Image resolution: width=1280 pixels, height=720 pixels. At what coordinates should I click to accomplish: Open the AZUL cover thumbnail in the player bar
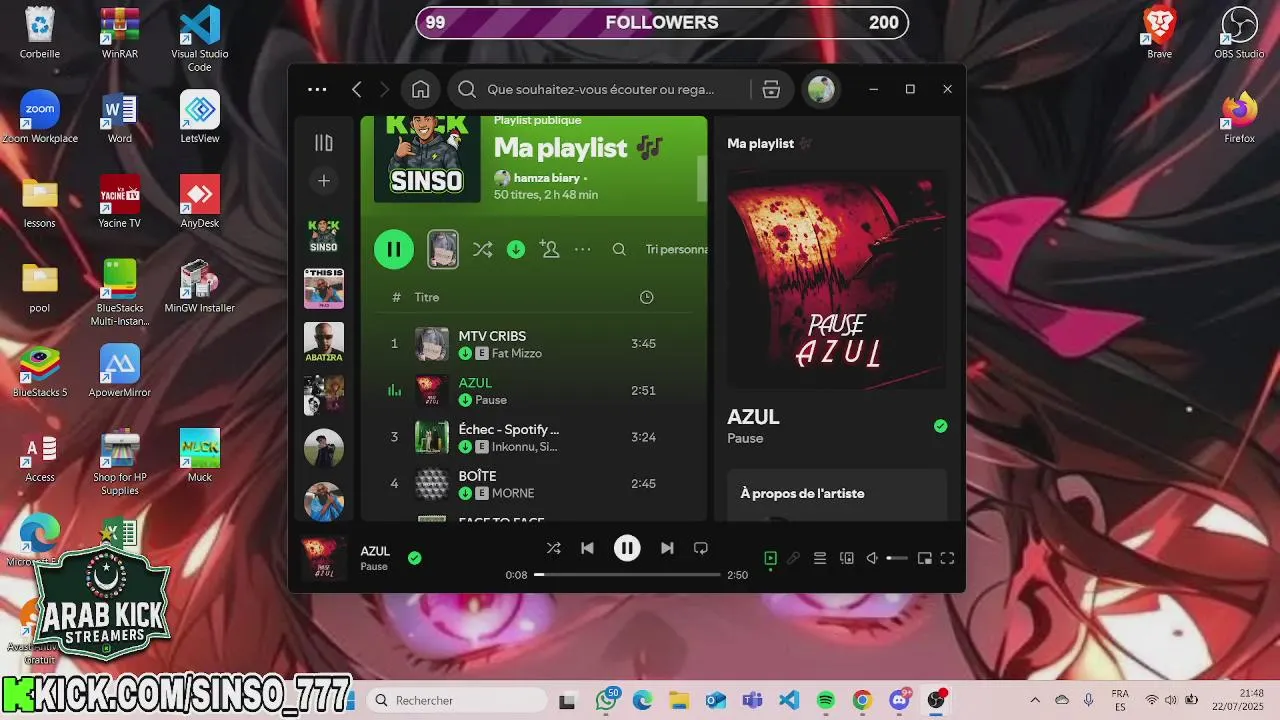tap(324, 559)
